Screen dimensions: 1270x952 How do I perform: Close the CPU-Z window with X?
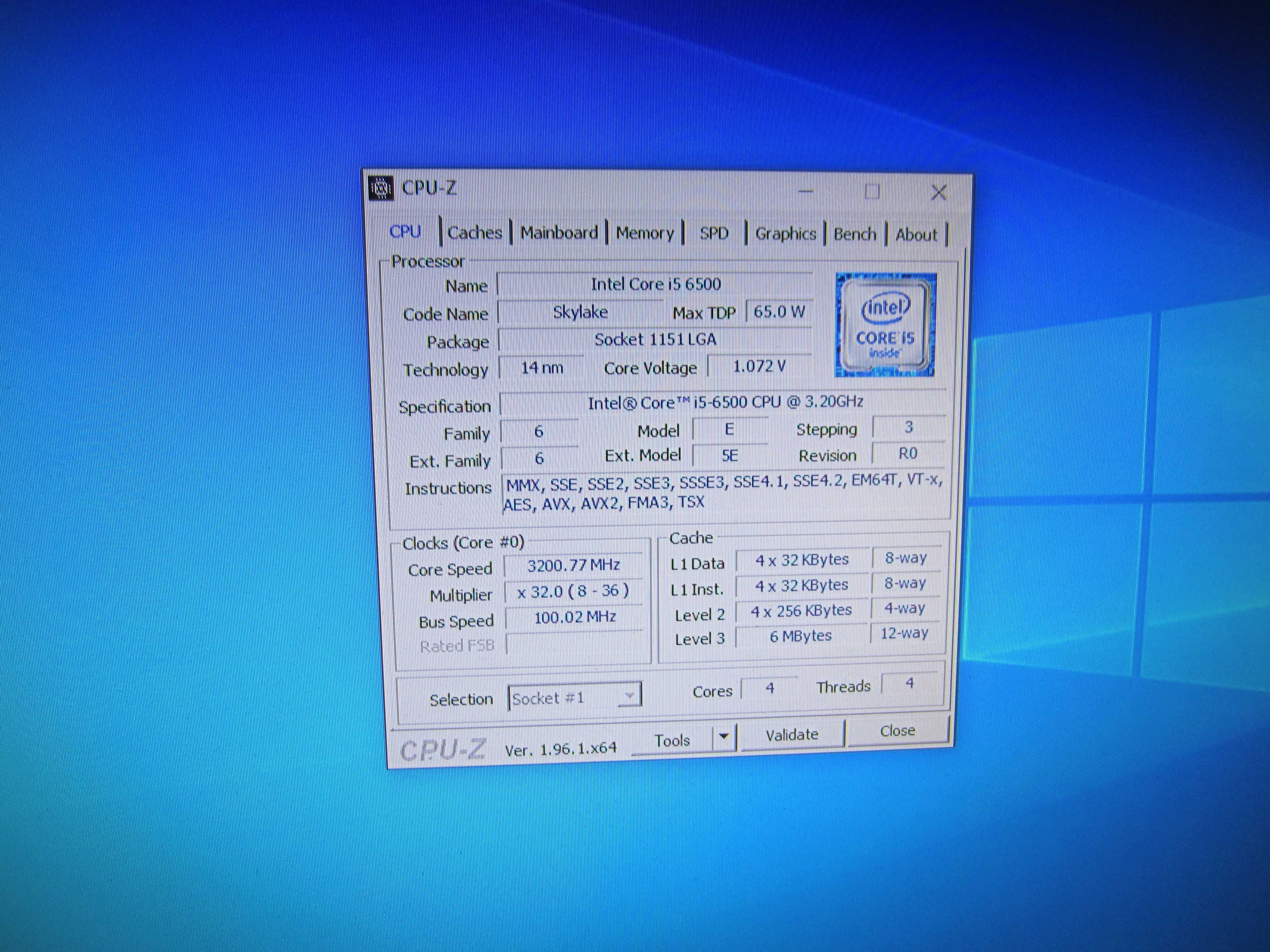(x=939, y=192)
